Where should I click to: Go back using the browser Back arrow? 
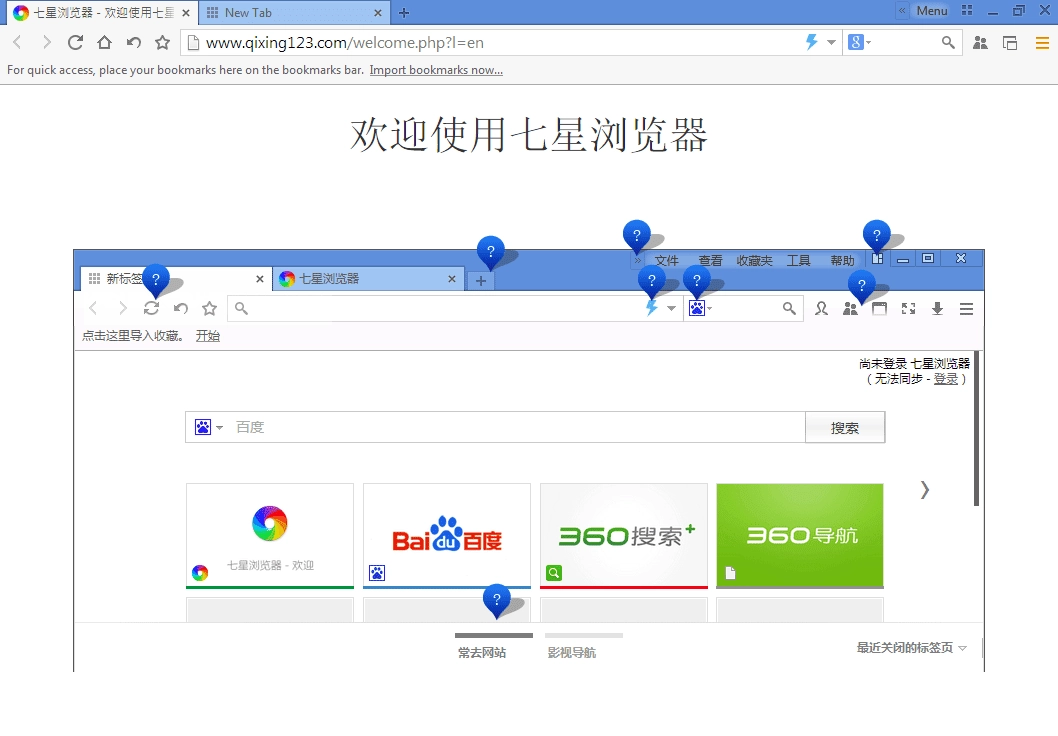pyautogui.click(x=18, y=43)
